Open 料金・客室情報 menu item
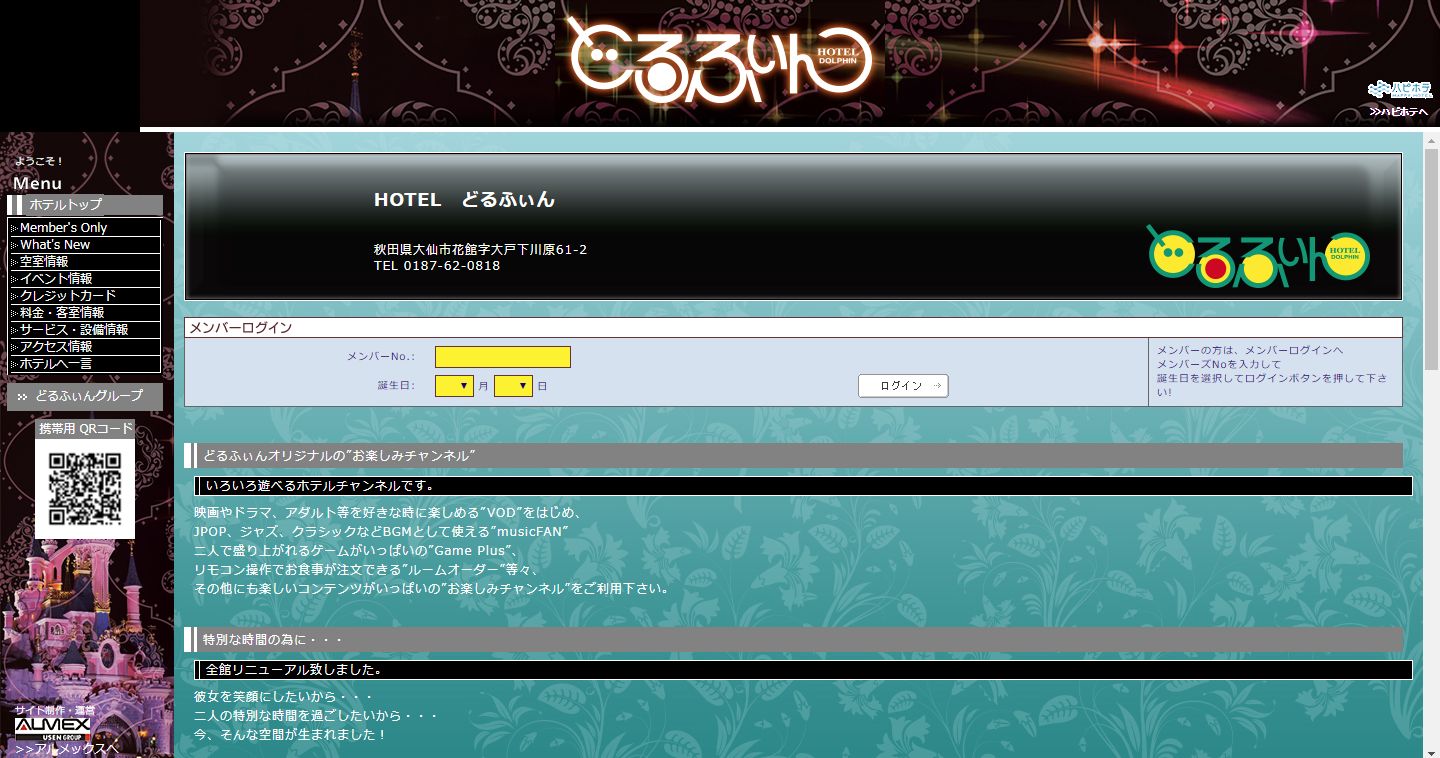 click(85, 313)
